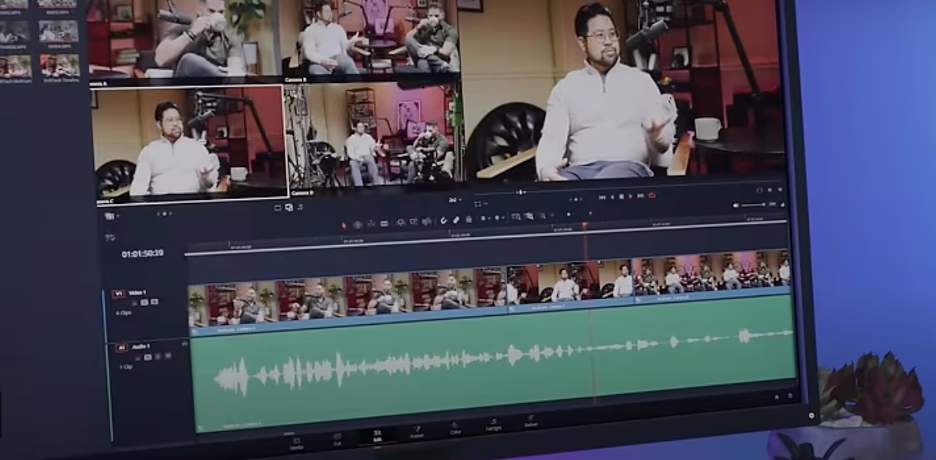Image resolution: width=936 pixels, height=460 pixels.
Task: Go to last frame in viewer transport
Action: (x=641, y=196)
